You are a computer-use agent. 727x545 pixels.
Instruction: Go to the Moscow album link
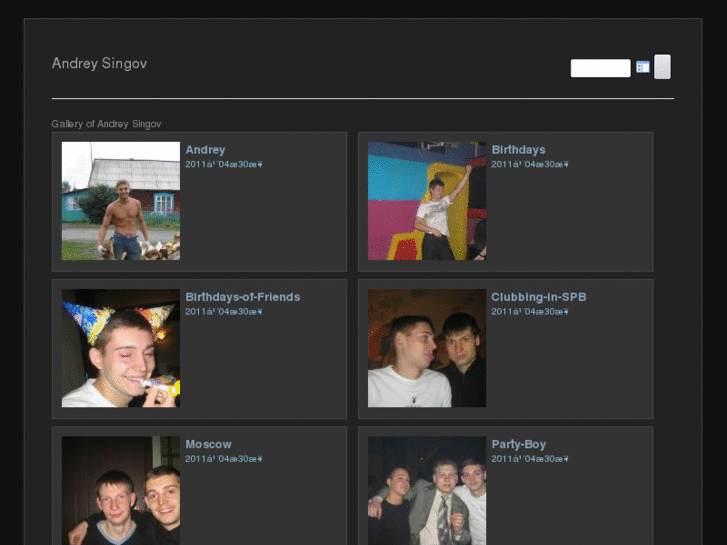coord(208,444)
